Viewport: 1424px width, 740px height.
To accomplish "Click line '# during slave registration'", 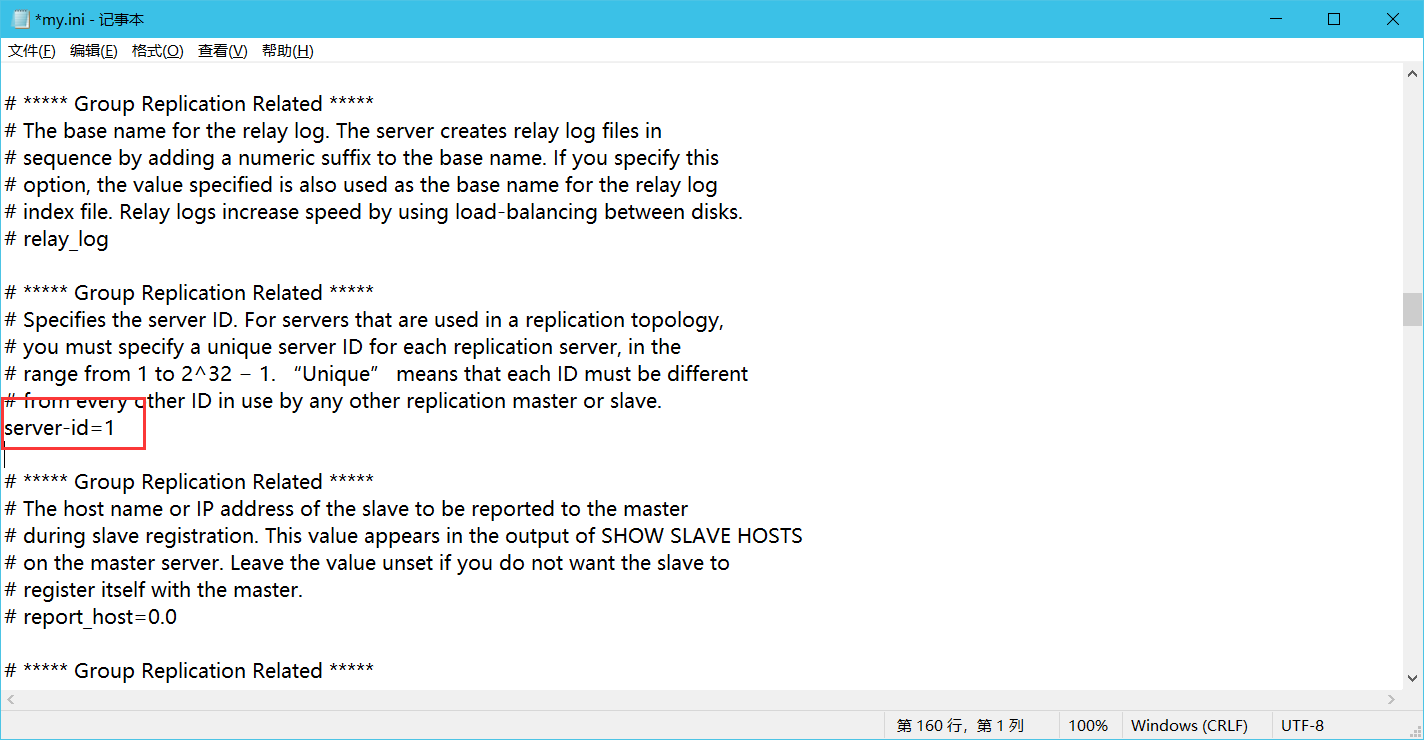I will point(404,536).
